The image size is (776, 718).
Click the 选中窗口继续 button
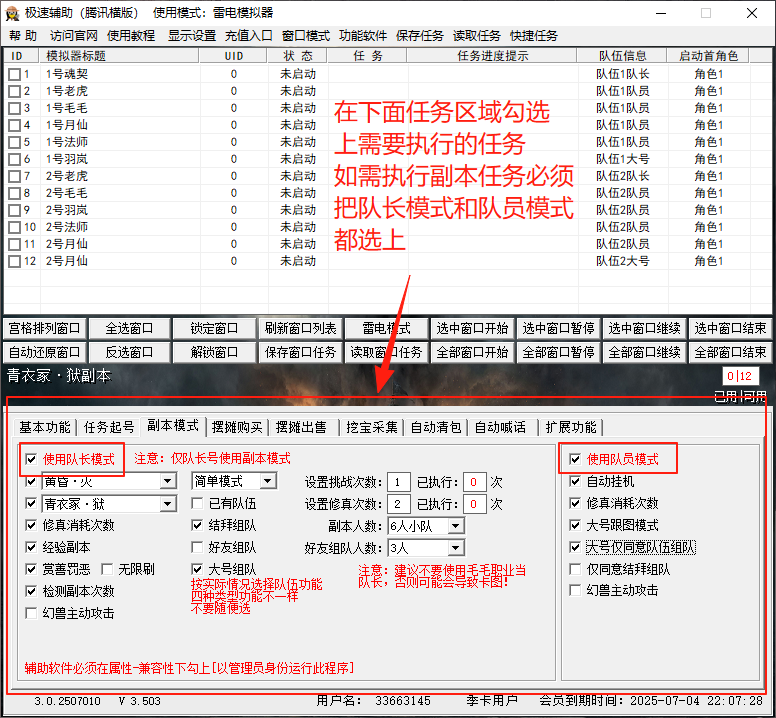pos(644,329)
